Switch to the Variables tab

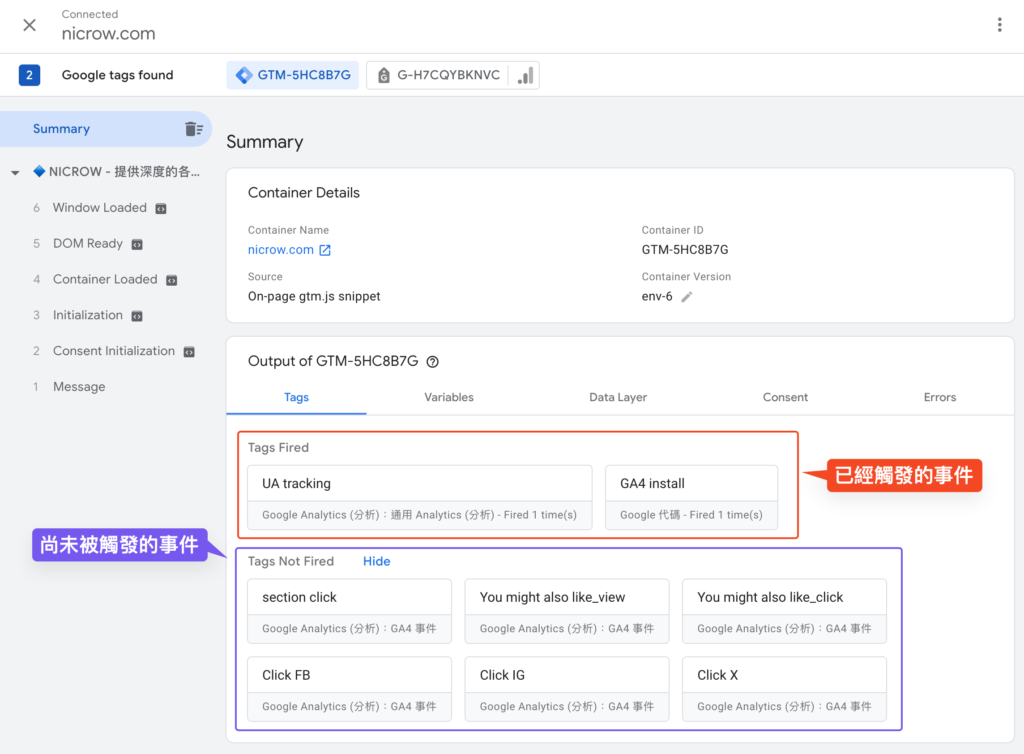point(449,398)
